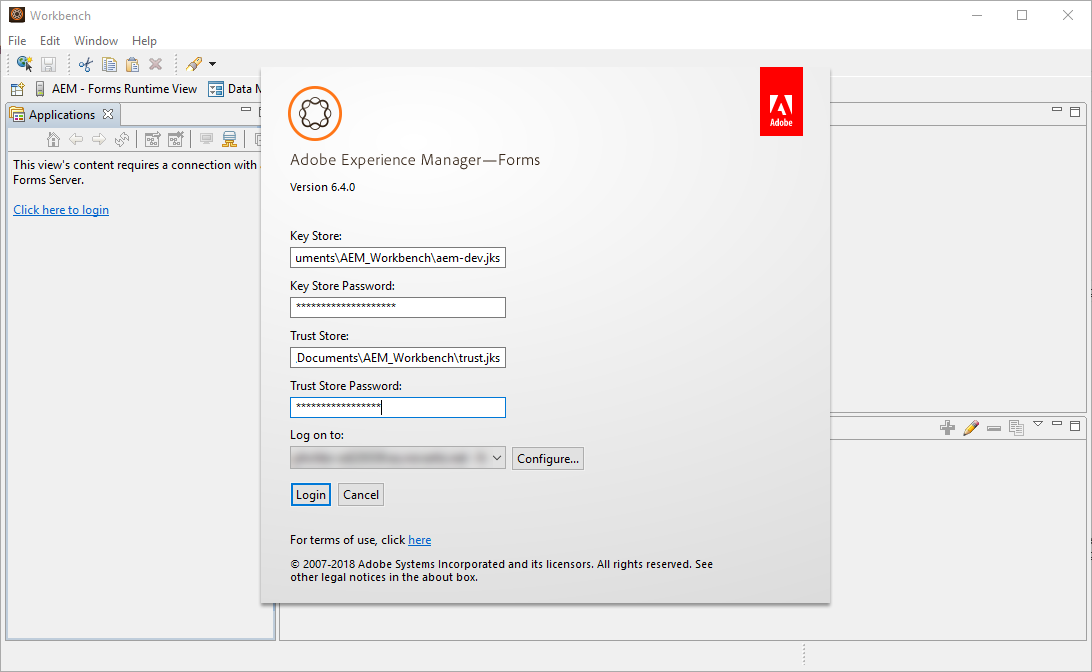Open the view menu triangle in lower-right panel

click(1038, 423)
